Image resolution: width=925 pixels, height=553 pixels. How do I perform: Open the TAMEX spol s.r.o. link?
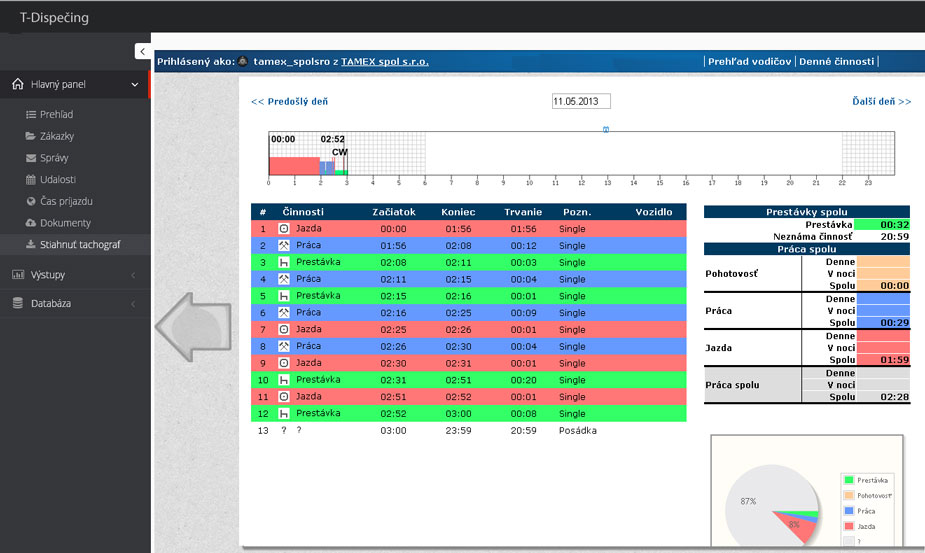click(385, 61)
